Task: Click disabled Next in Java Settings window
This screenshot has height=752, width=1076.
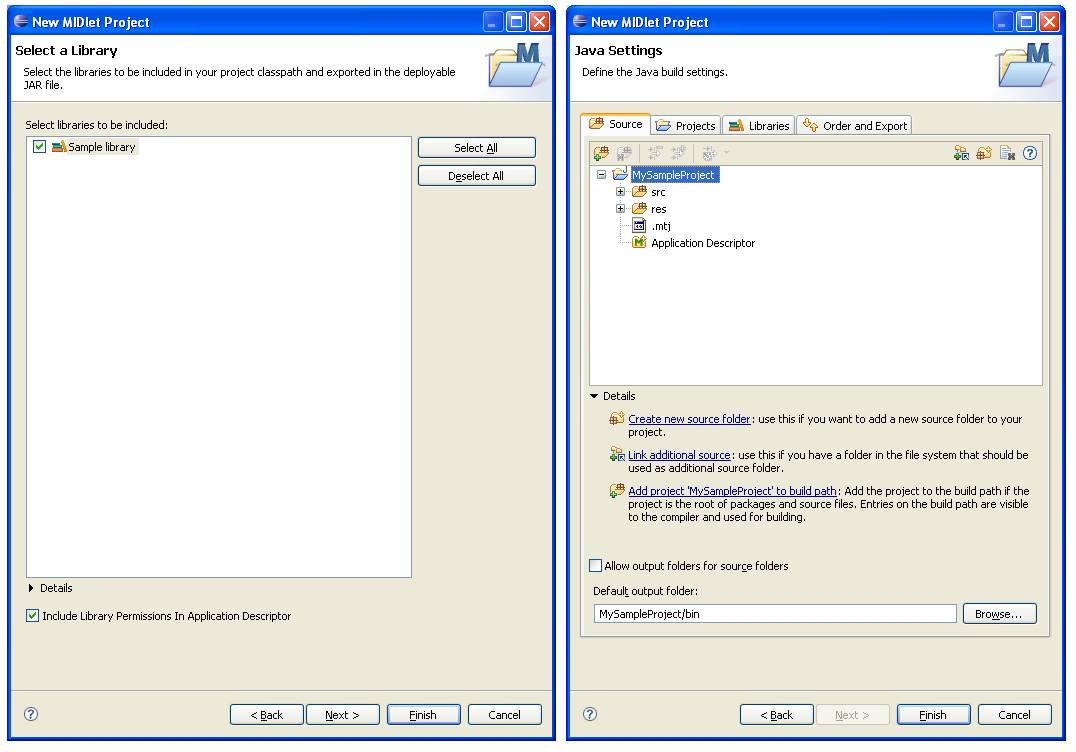Action: pos(852,714)
